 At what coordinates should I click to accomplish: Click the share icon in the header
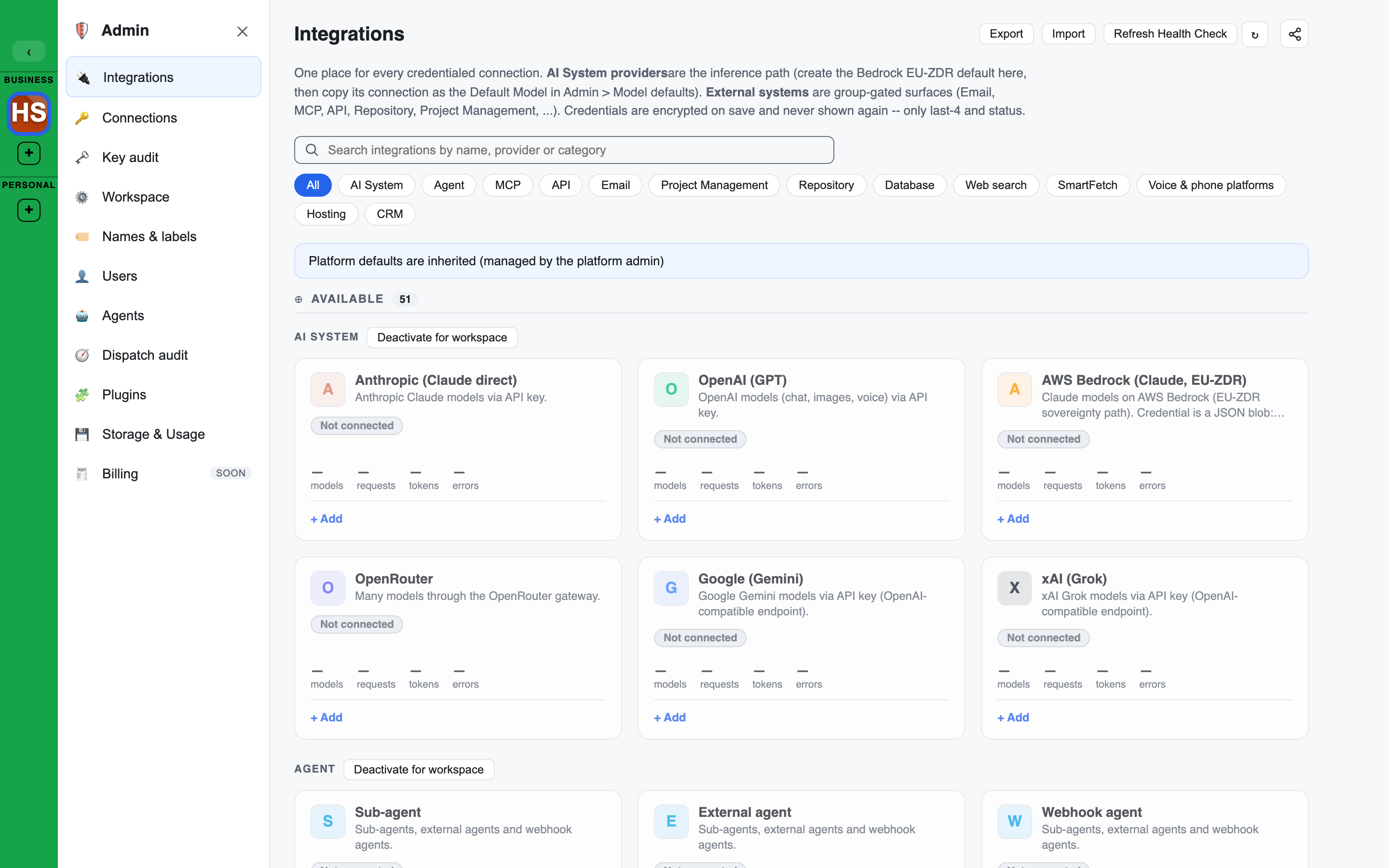(1294, 34)
